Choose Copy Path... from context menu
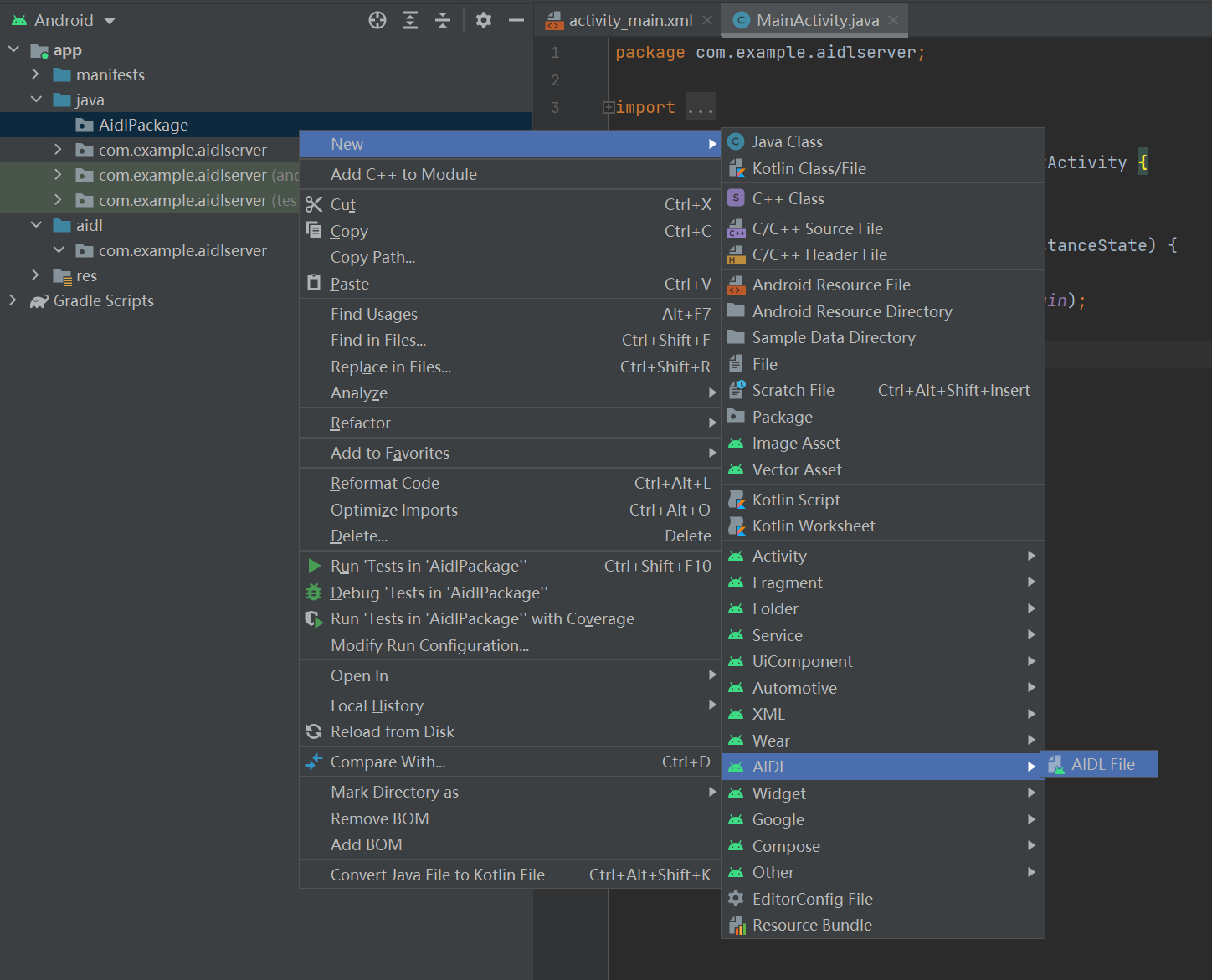 click(510, 257)
